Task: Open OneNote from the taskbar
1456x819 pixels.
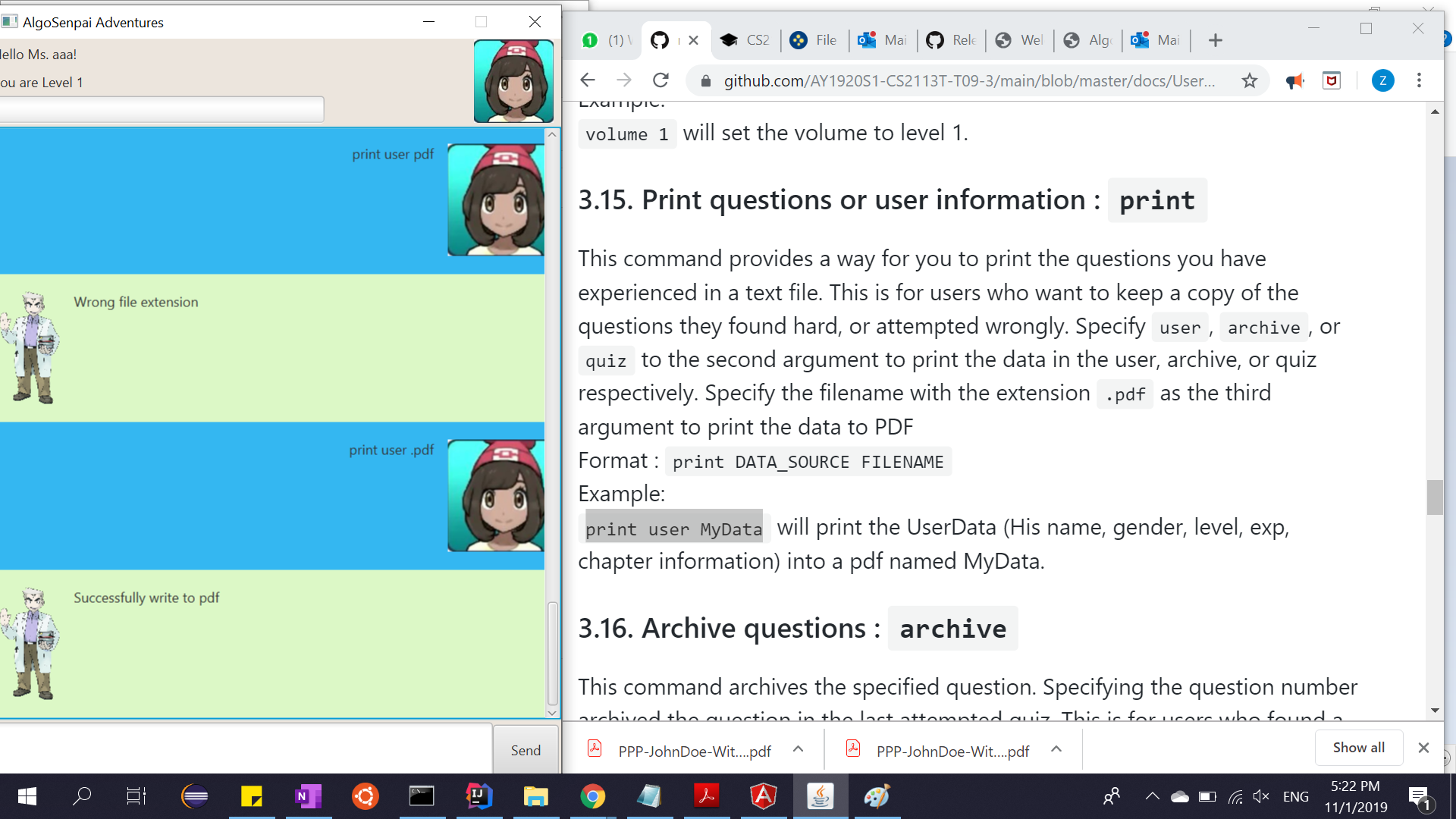Action: pyautogui.click(x=309, y=796)
